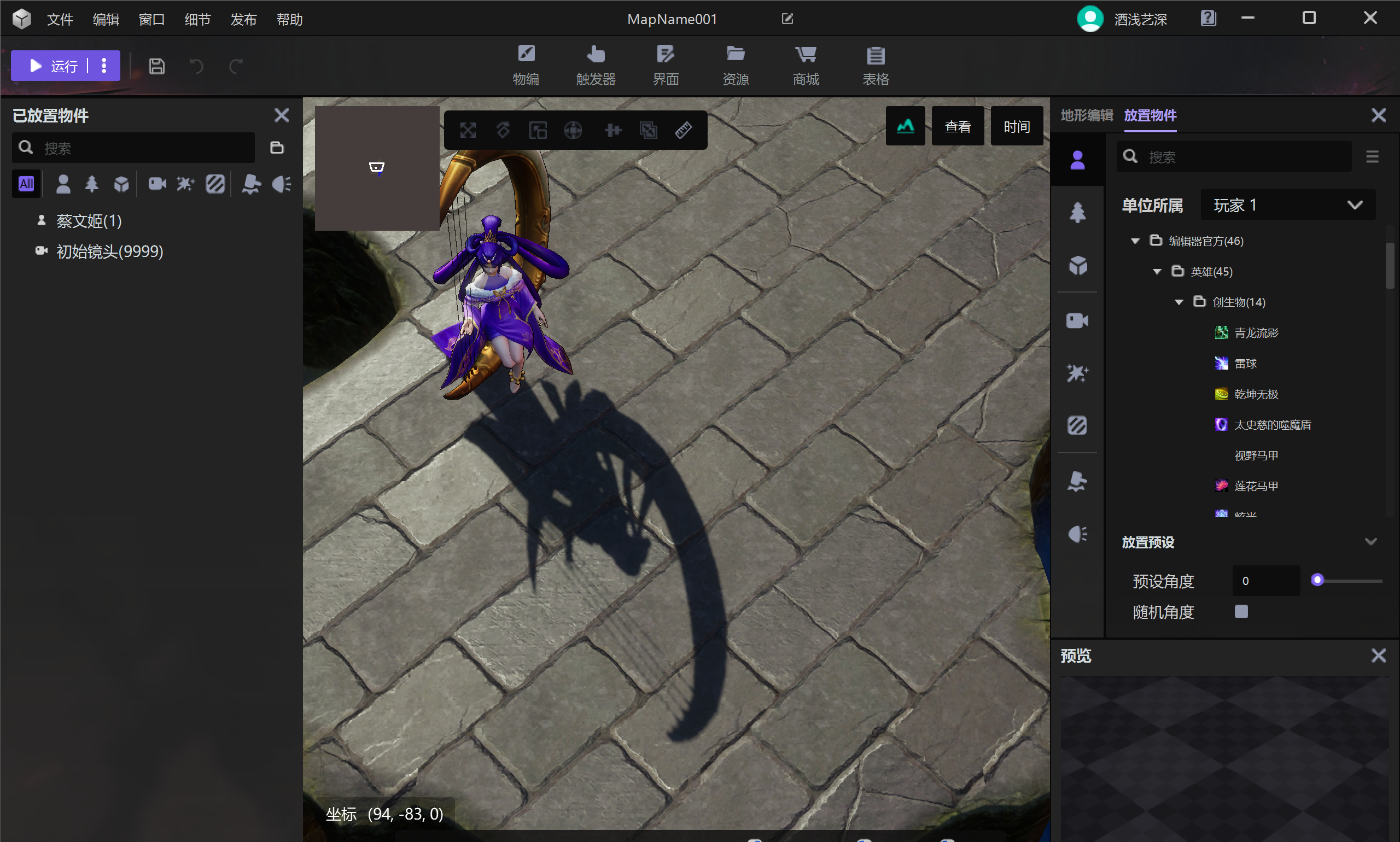Collapse 英雄(45) folder
1400x842 pixels.
coord(1157,272)
